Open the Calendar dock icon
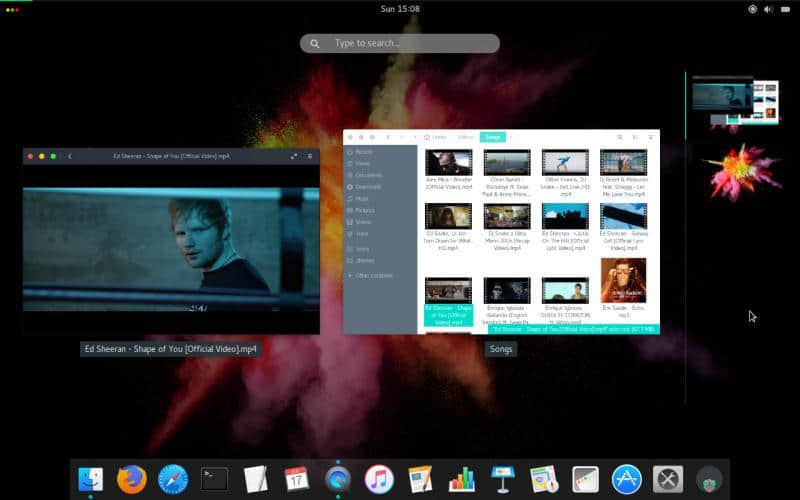 pyautogui.click(x=296, y=479)
